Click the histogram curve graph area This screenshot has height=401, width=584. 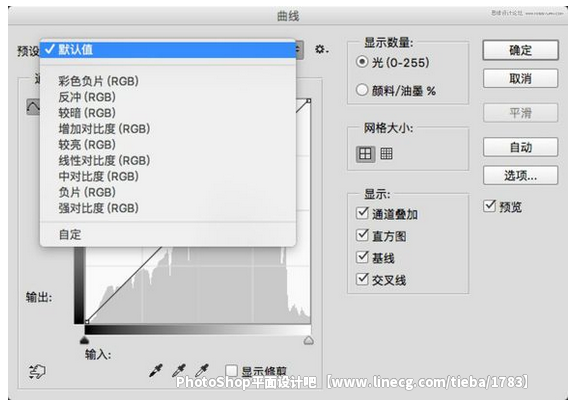pyautogui.click(x=198, y=285)
